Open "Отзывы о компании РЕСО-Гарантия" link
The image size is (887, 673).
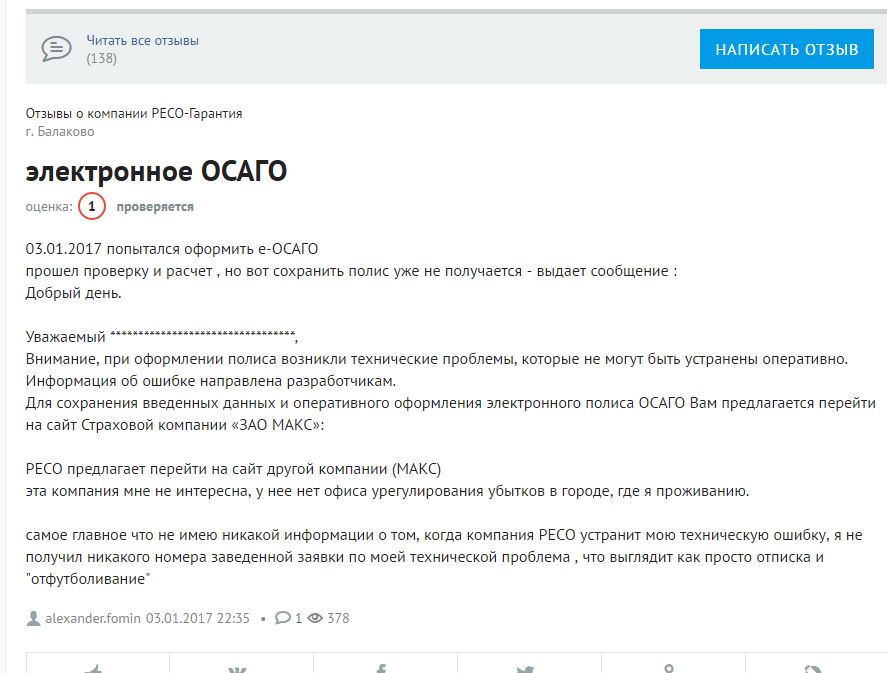click(x=134, y=114)
